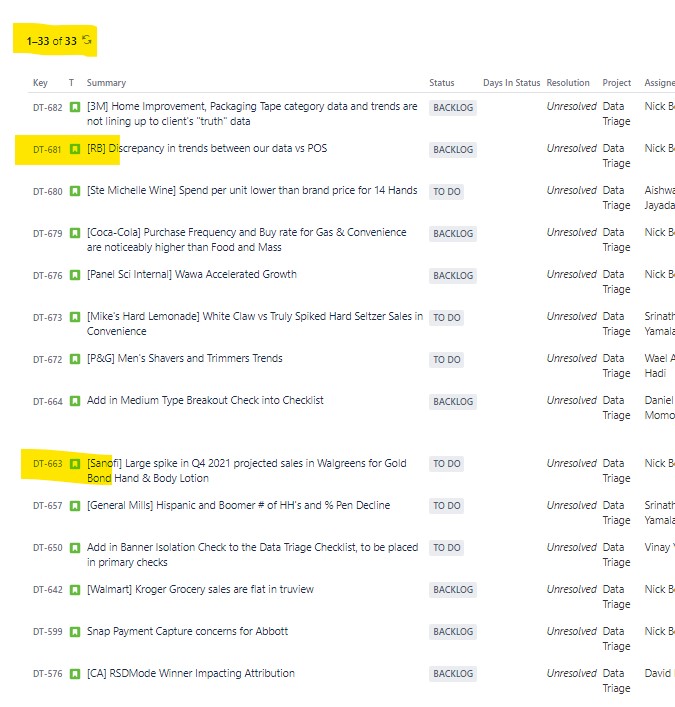Open issue key DT-599
The height and width of the screenshot is (707, 675).
point(48,632)
